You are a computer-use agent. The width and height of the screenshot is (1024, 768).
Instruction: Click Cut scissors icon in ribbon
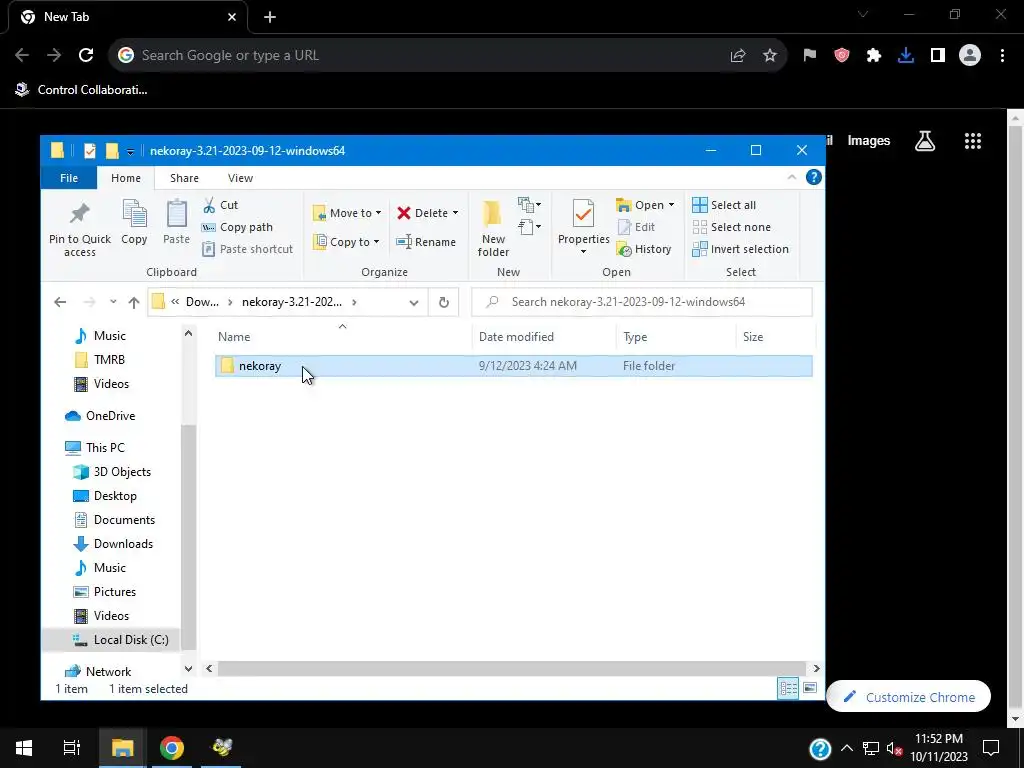pos(209,205)
